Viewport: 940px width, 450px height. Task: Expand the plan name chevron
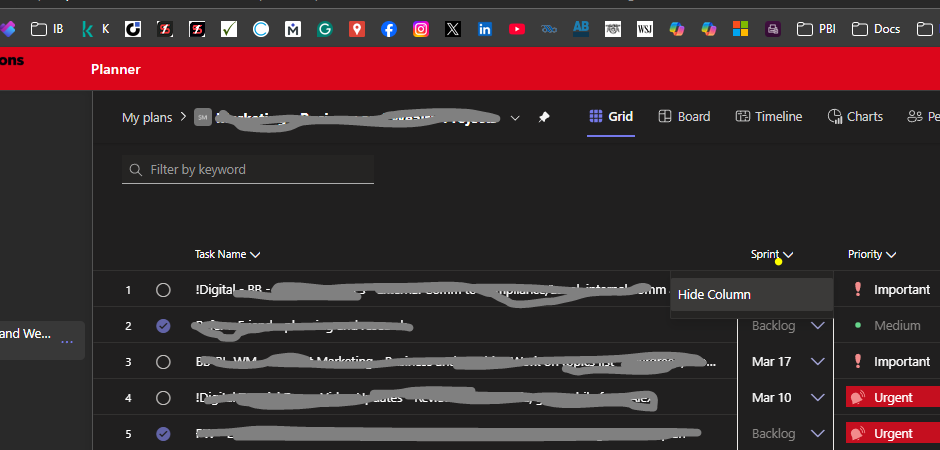coord(514,117)
